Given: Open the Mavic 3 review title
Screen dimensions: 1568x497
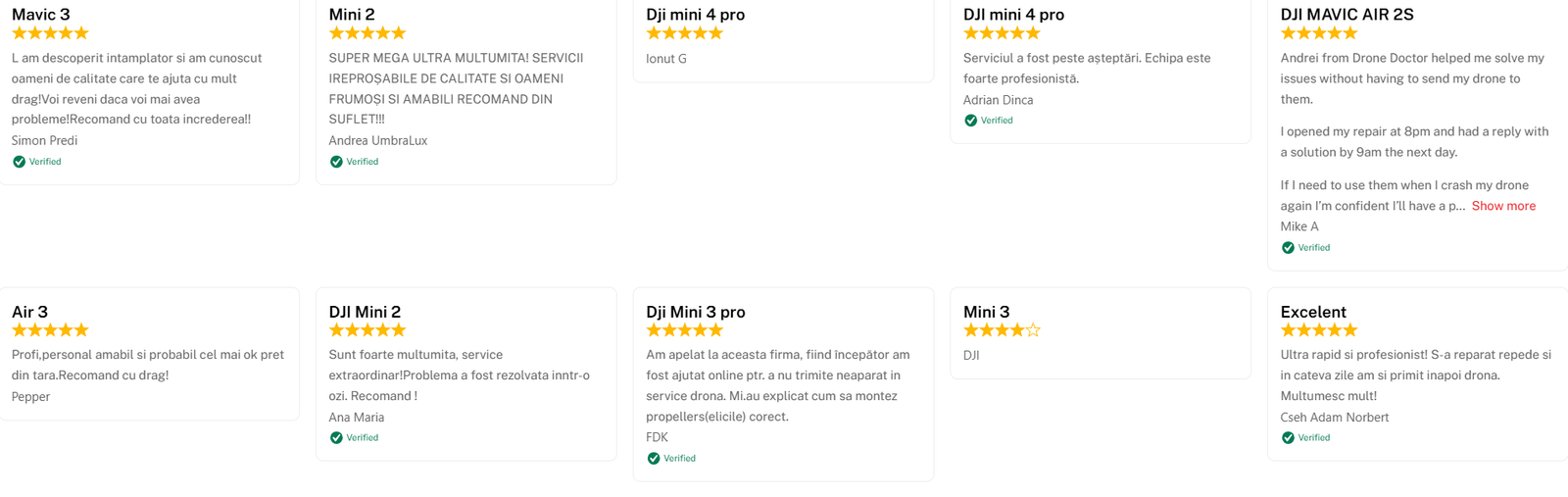Looking at the screenshot, I should pyautogui.click(x=40, y=15).
